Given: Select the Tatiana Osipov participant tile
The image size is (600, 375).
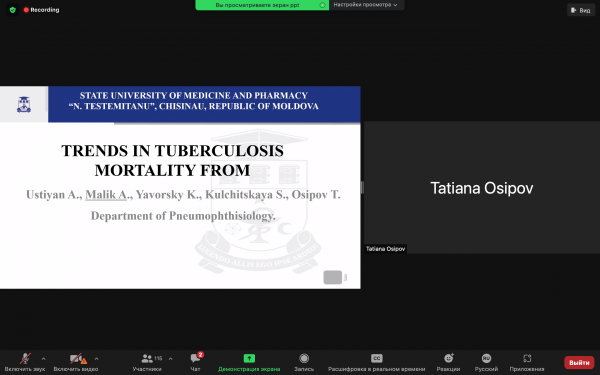Looking at the screenshot, I should click(x=482, y=188).
